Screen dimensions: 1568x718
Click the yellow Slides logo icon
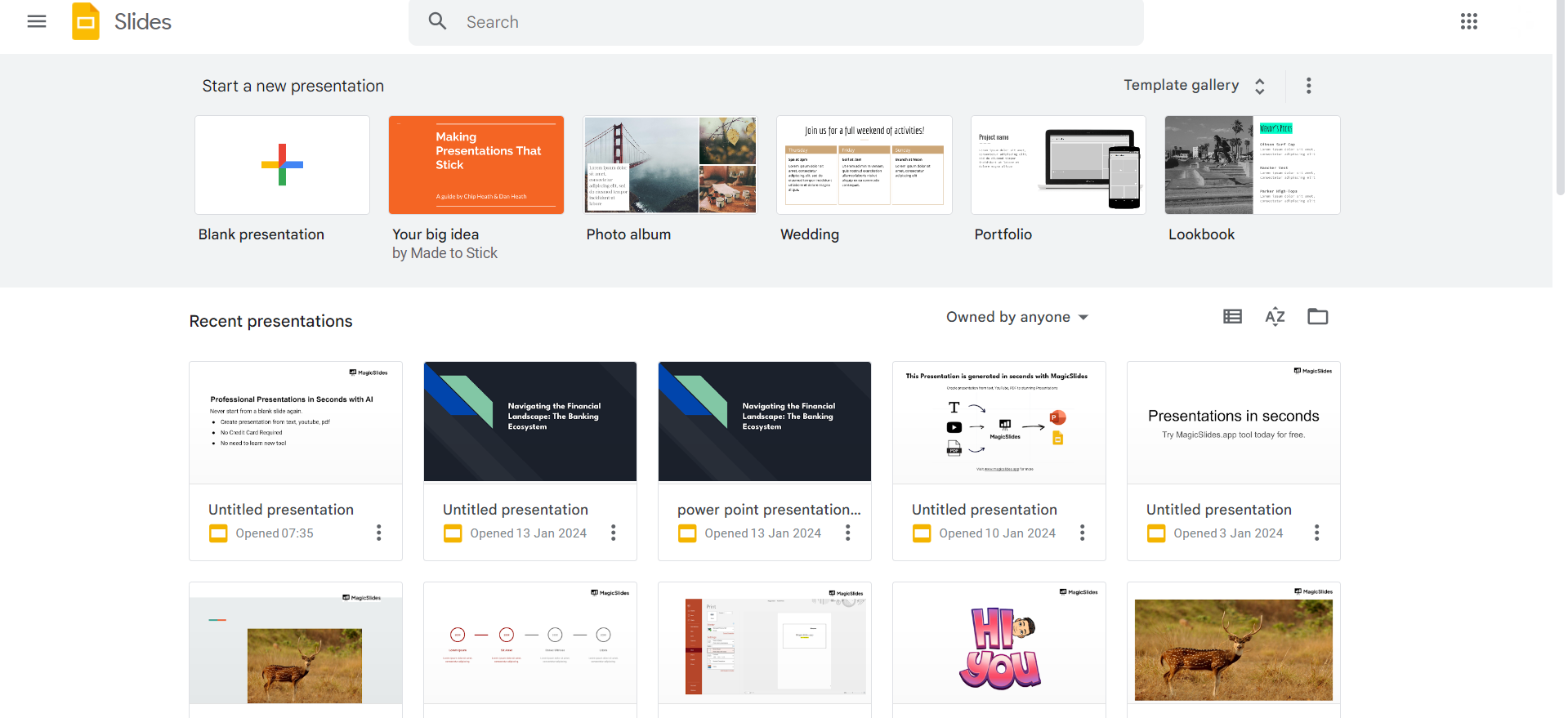tap(86, 21)
